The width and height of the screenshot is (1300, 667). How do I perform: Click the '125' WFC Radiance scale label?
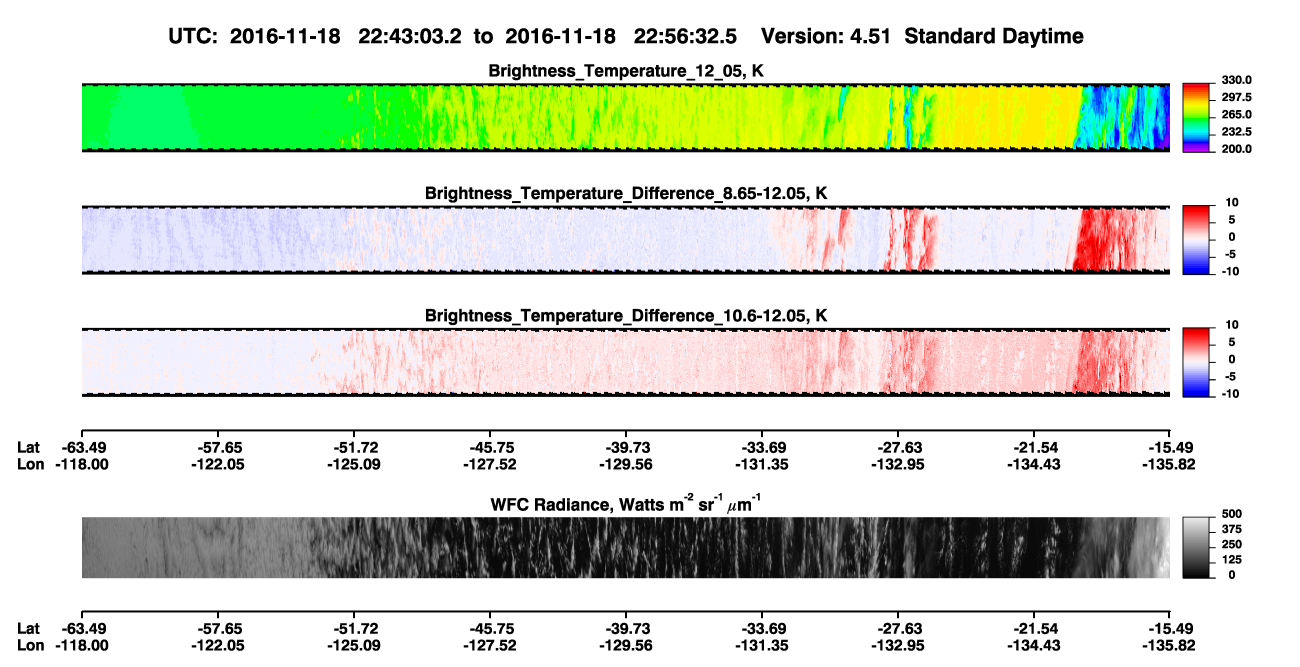tap(1231, 560)
